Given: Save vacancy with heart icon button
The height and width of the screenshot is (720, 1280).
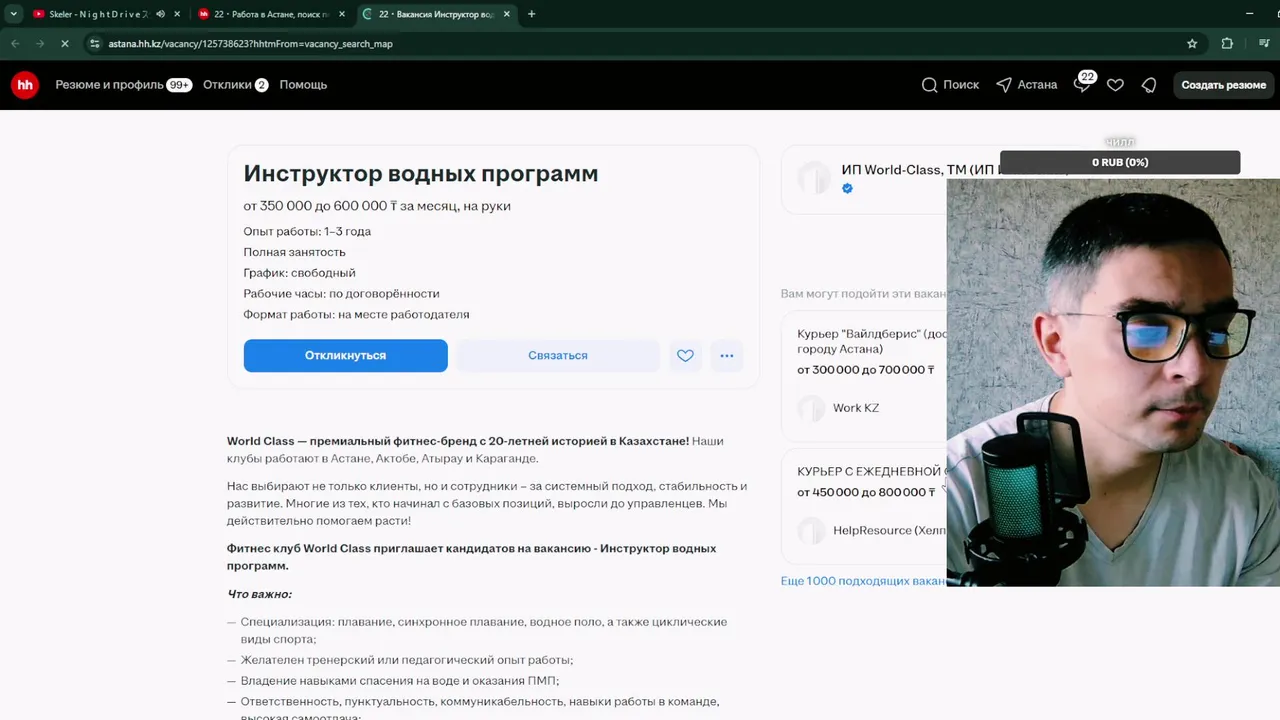Looking at the screenshot, I should point(685,355).
